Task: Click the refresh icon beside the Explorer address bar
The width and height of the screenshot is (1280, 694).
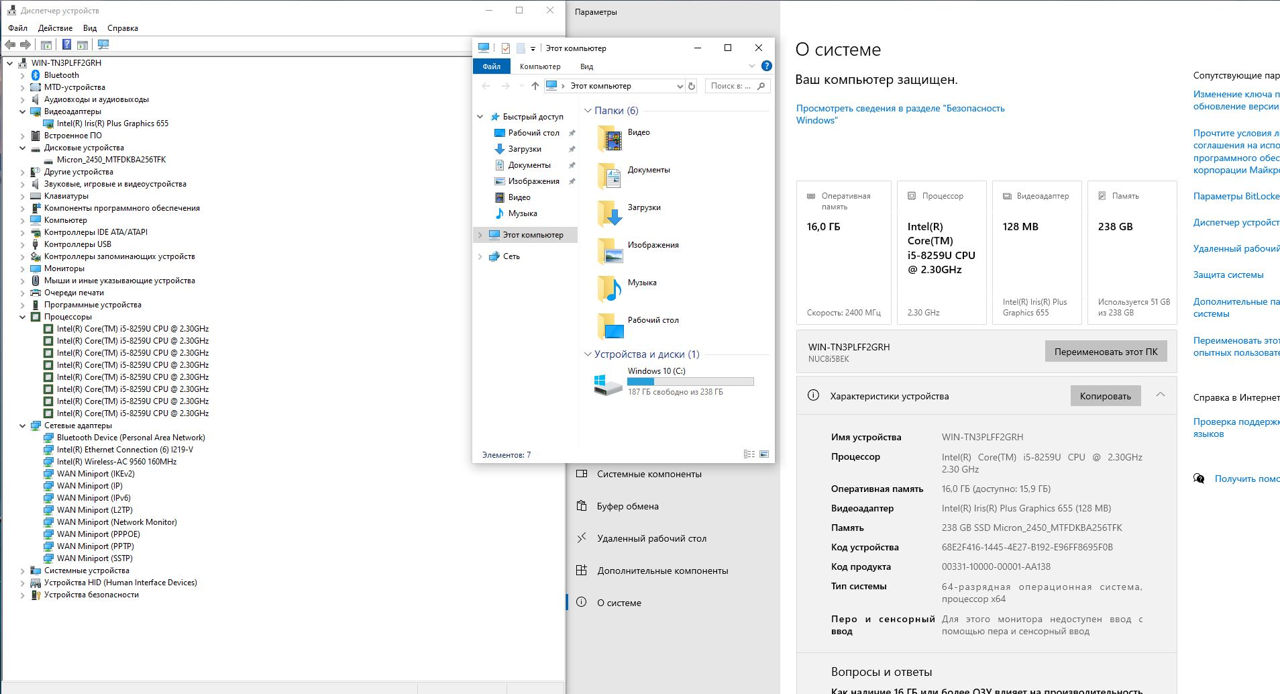Action: point(691,86)
